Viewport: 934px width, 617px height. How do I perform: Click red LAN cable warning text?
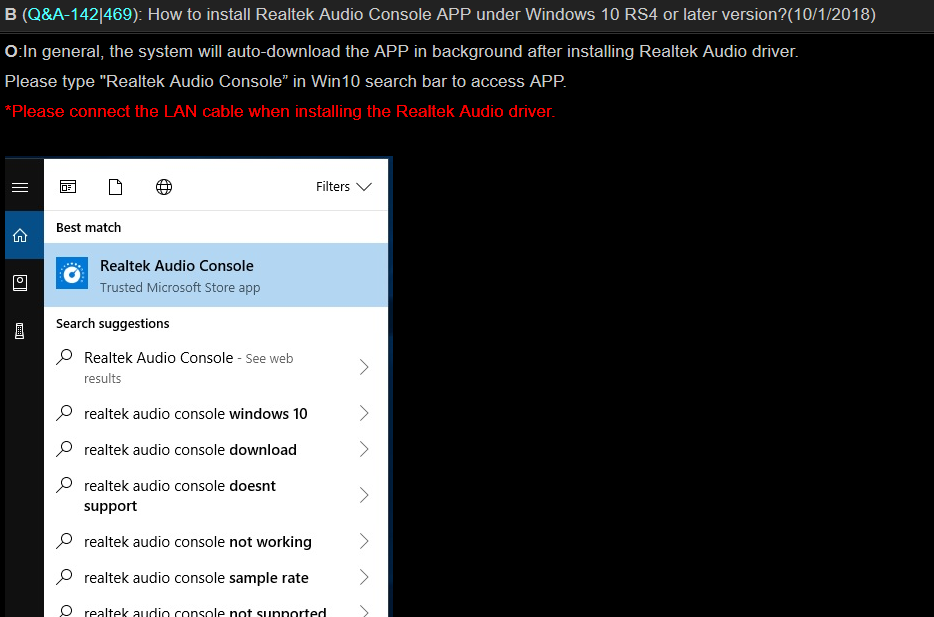[x=280, y=111]
